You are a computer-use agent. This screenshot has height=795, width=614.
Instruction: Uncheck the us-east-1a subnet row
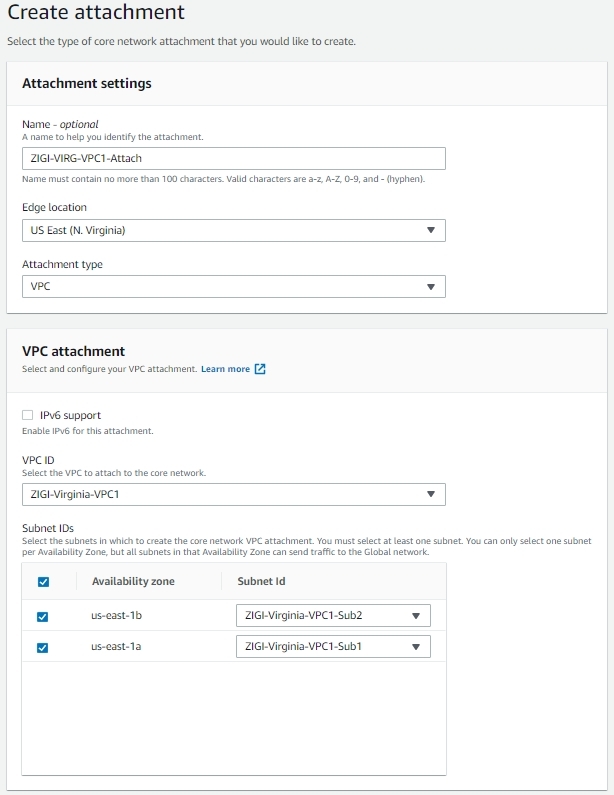coord(43,647)
